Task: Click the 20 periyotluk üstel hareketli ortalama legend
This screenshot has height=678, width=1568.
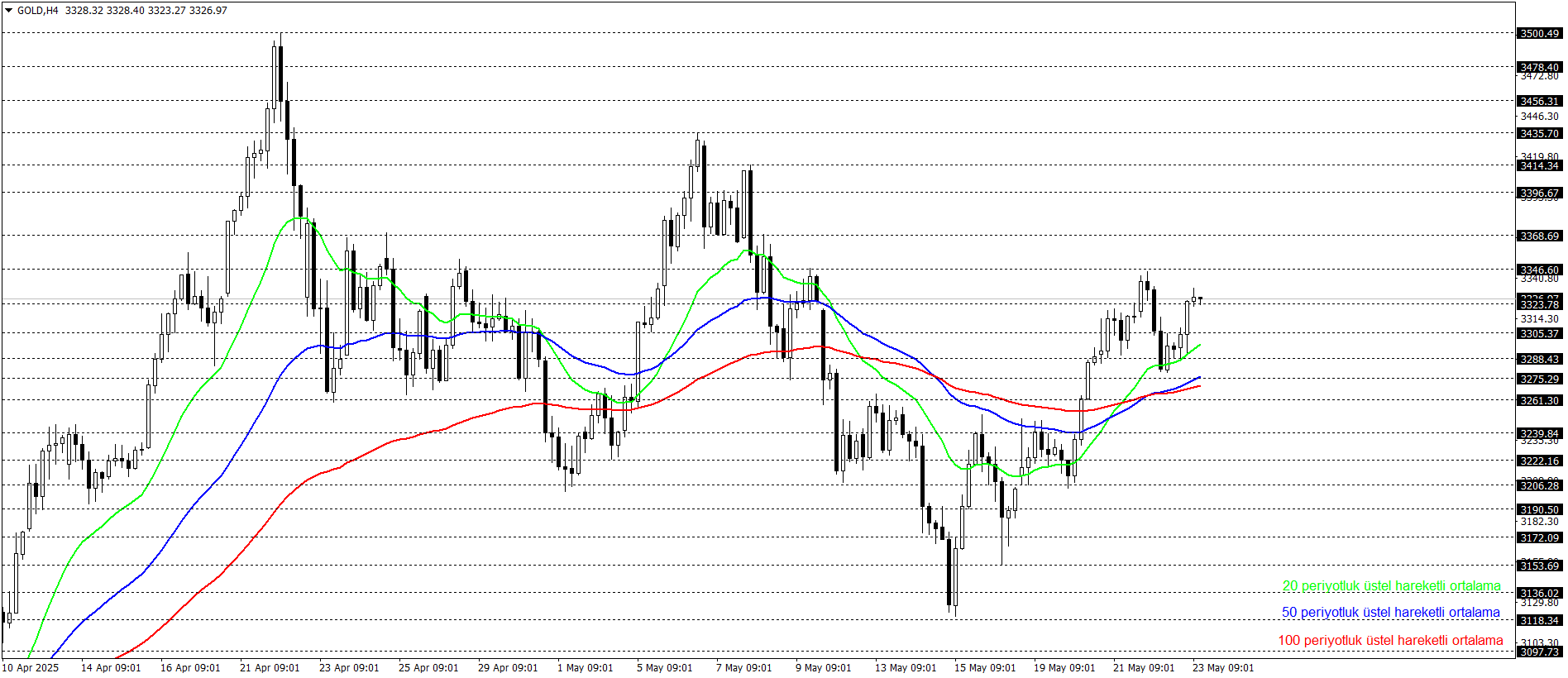Action: 1391,586
